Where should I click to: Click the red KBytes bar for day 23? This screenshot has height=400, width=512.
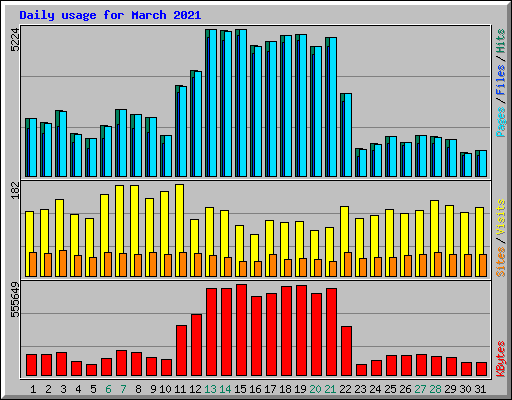click(x=361, y=370)
